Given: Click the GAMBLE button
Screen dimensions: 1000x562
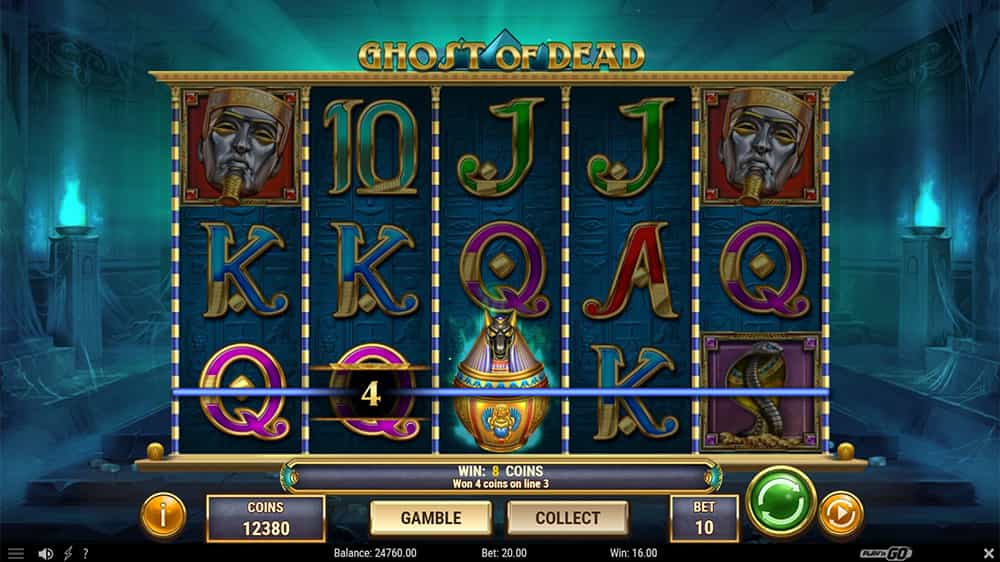Looking at the screenshot, I should click(431, 517).
